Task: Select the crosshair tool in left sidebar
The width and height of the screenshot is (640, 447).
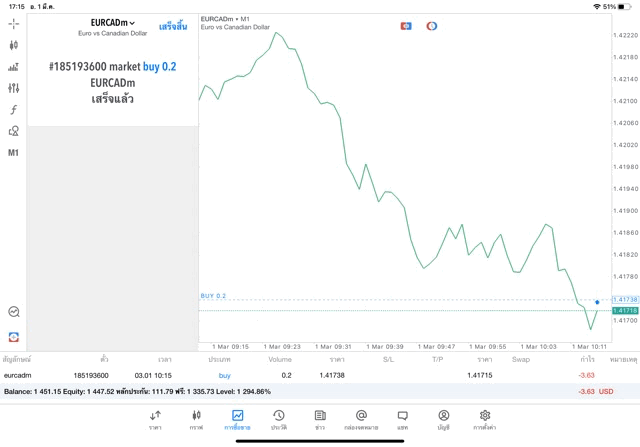Action: click(x=13, y=24)
